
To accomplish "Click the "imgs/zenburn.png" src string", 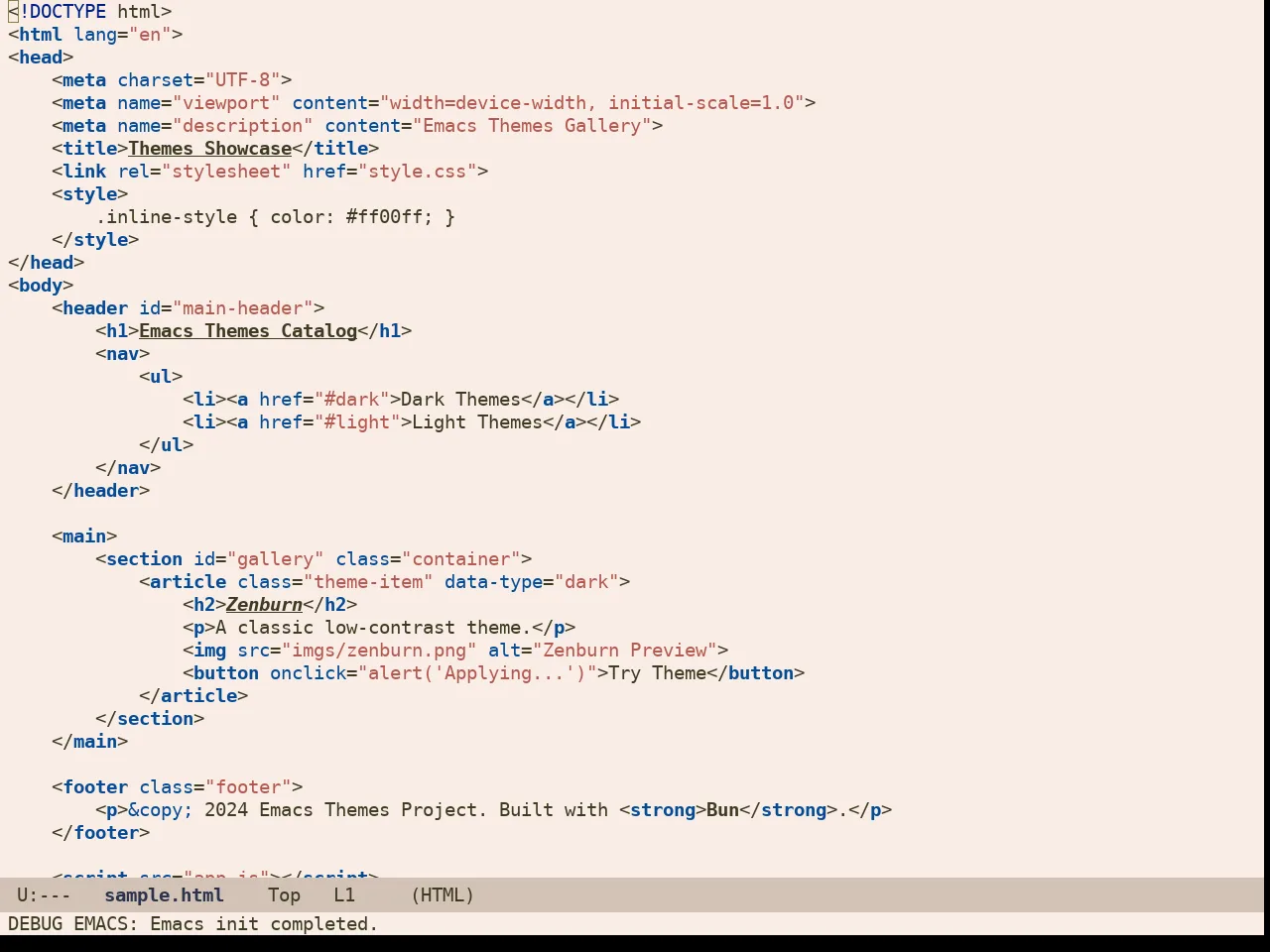I will (x=379, y=651).
